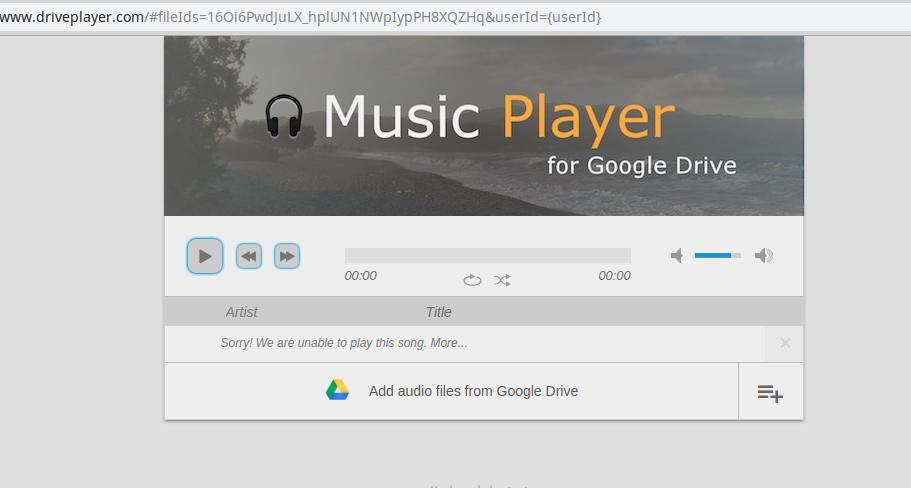This screenshot has width=911, height=488.
Task: Start playback with the Play button
Action: click(205, 256)
